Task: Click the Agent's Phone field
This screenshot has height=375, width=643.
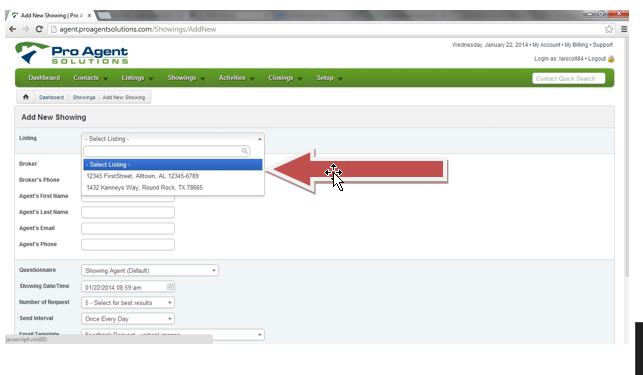Action: (x=128, y=244)
